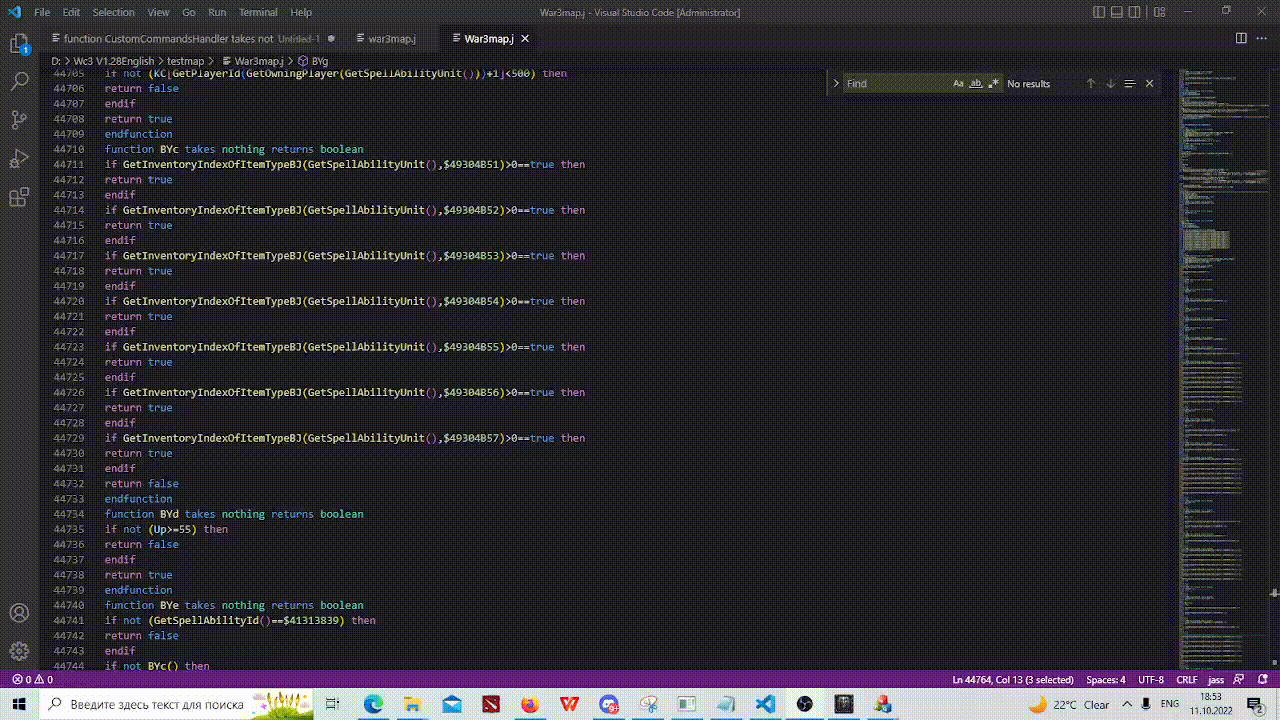Open the Search view in activity bar
Image resolution: width=1280 pixels, height=720 pixels.
[x=19, y=82]
